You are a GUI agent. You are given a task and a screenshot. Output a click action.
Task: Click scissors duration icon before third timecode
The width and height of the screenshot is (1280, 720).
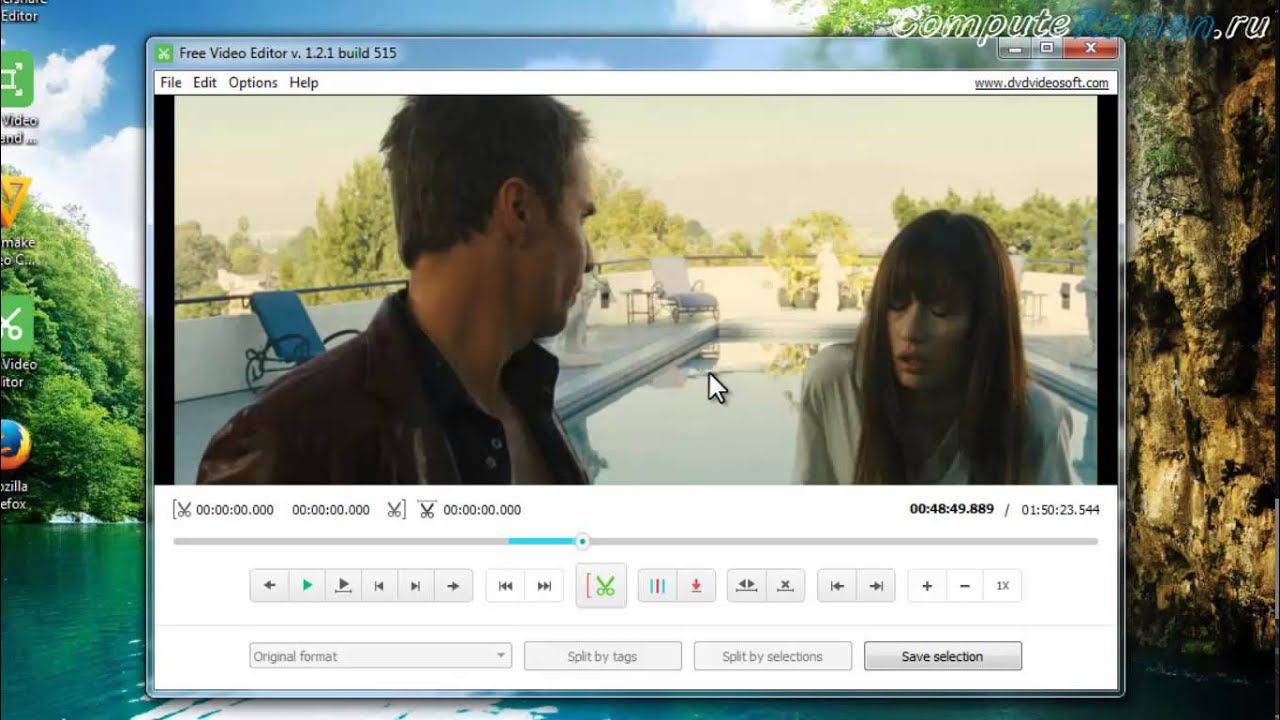427,509
